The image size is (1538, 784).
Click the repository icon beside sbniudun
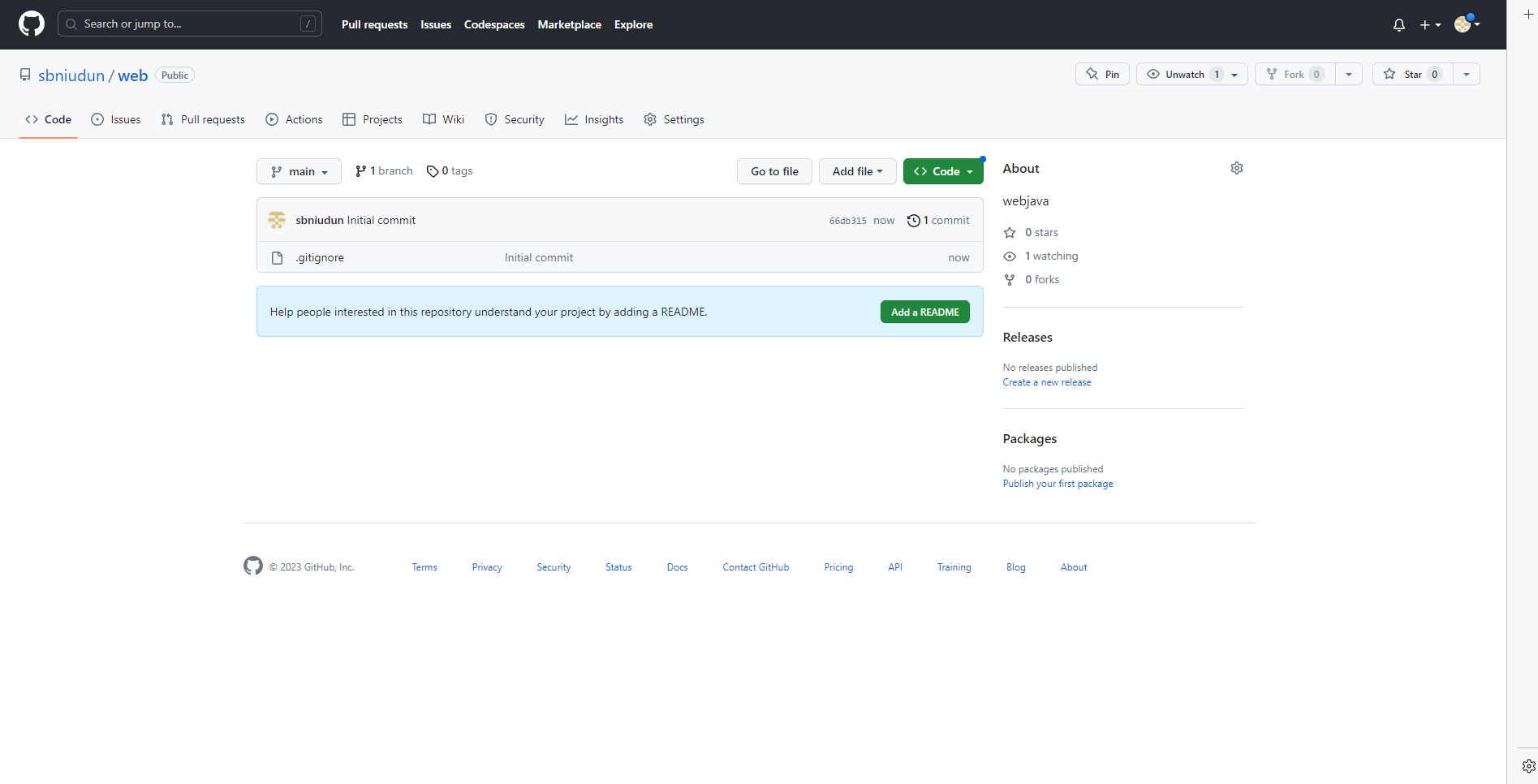(x=25, y=75)
